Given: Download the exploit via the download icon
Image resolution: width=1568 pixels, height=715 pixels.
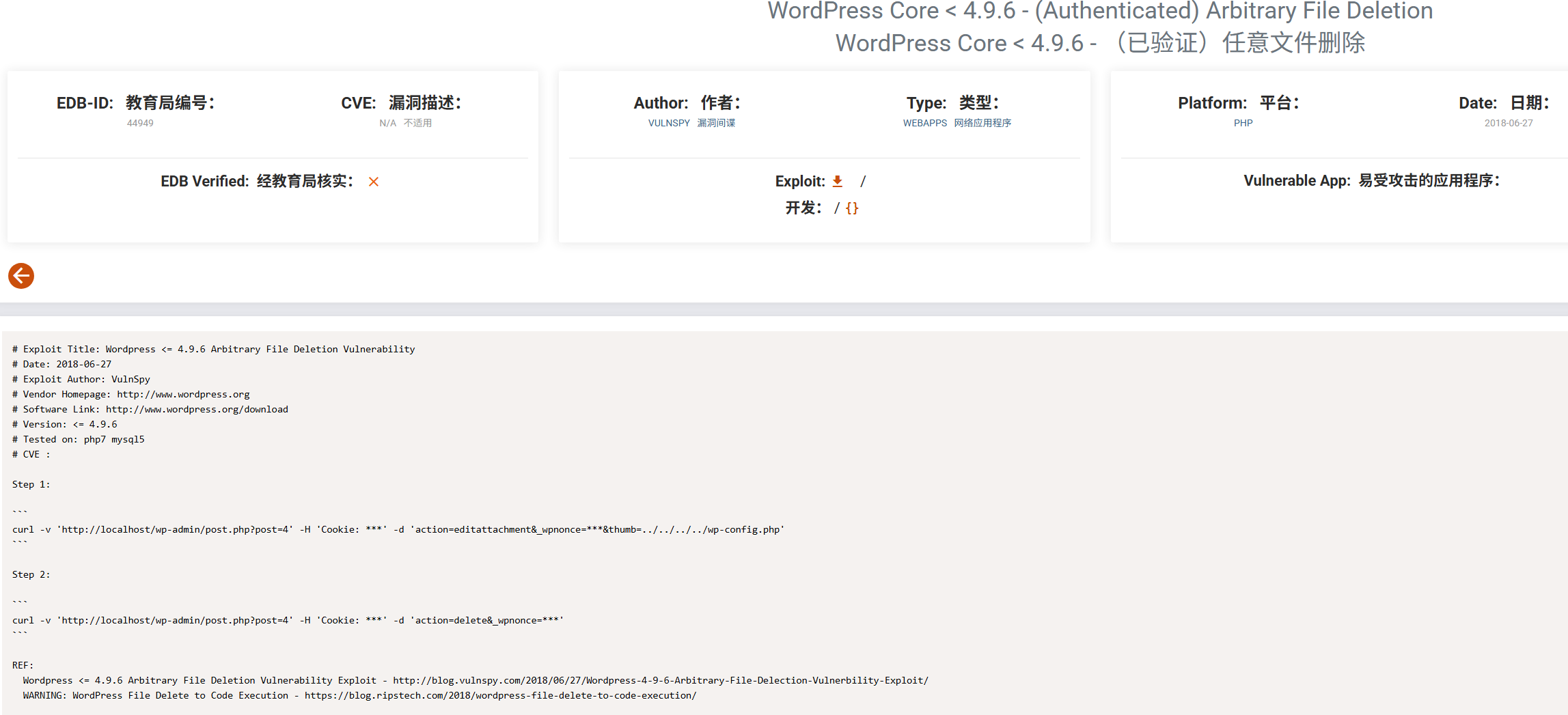Looking at the screenshot, I should (837, 181).
